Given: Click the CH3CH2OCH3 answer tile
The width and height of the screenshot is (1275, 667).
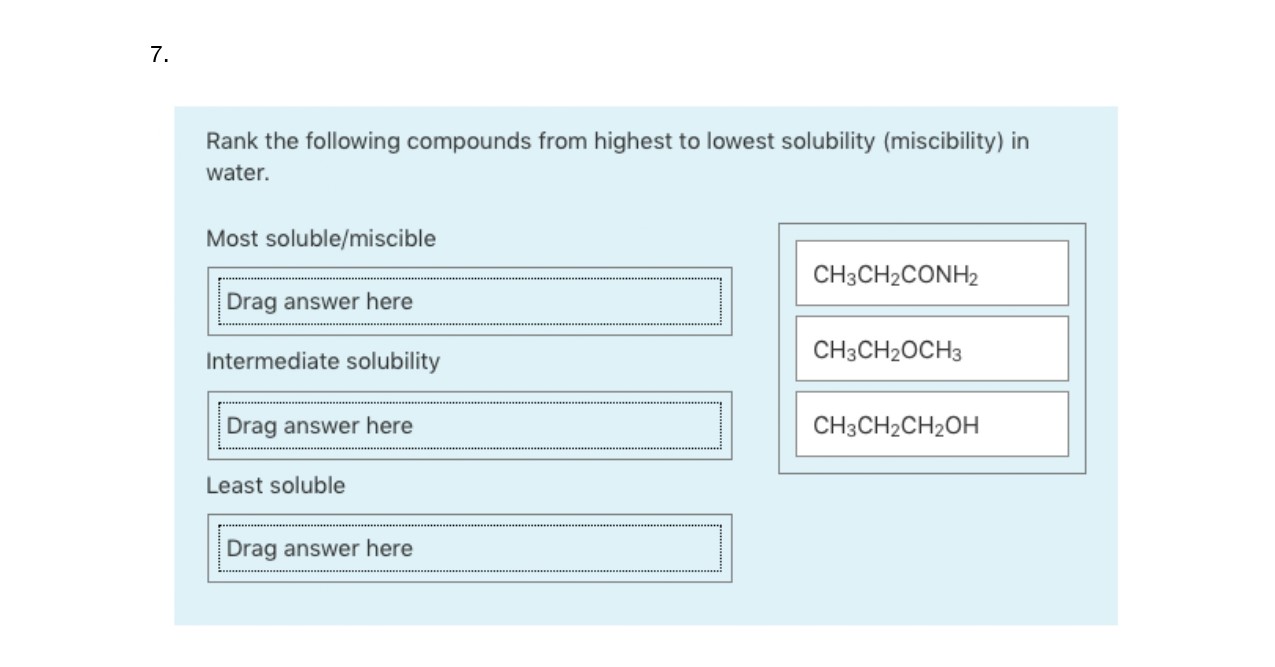Looking at the screenshot, I should pos(931,349).
